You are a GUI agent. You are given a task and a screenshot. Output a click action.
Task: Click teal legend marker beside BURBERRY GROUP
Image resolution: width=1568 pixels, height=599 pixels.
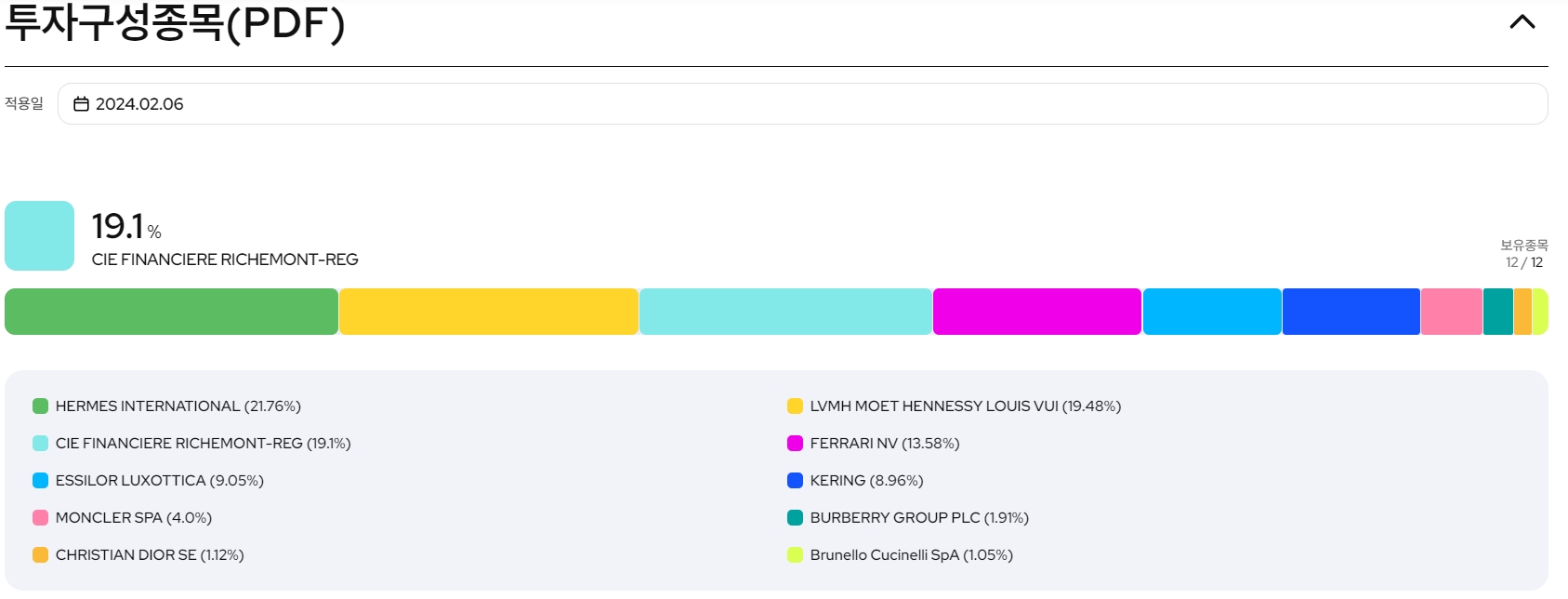click(x=795, y=518)
